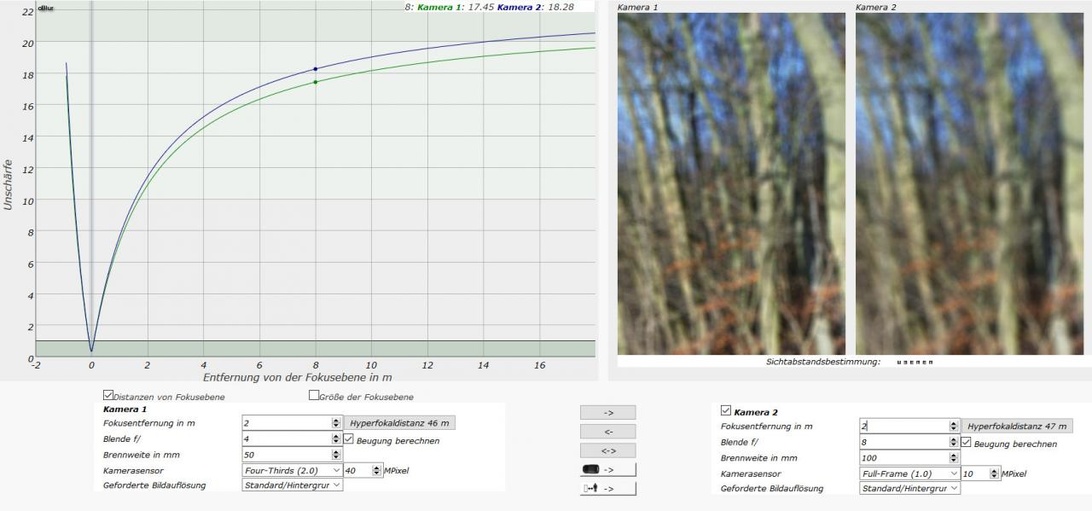Click the person distance icon arrow button

pyautogui.click(x=608, y=488)
